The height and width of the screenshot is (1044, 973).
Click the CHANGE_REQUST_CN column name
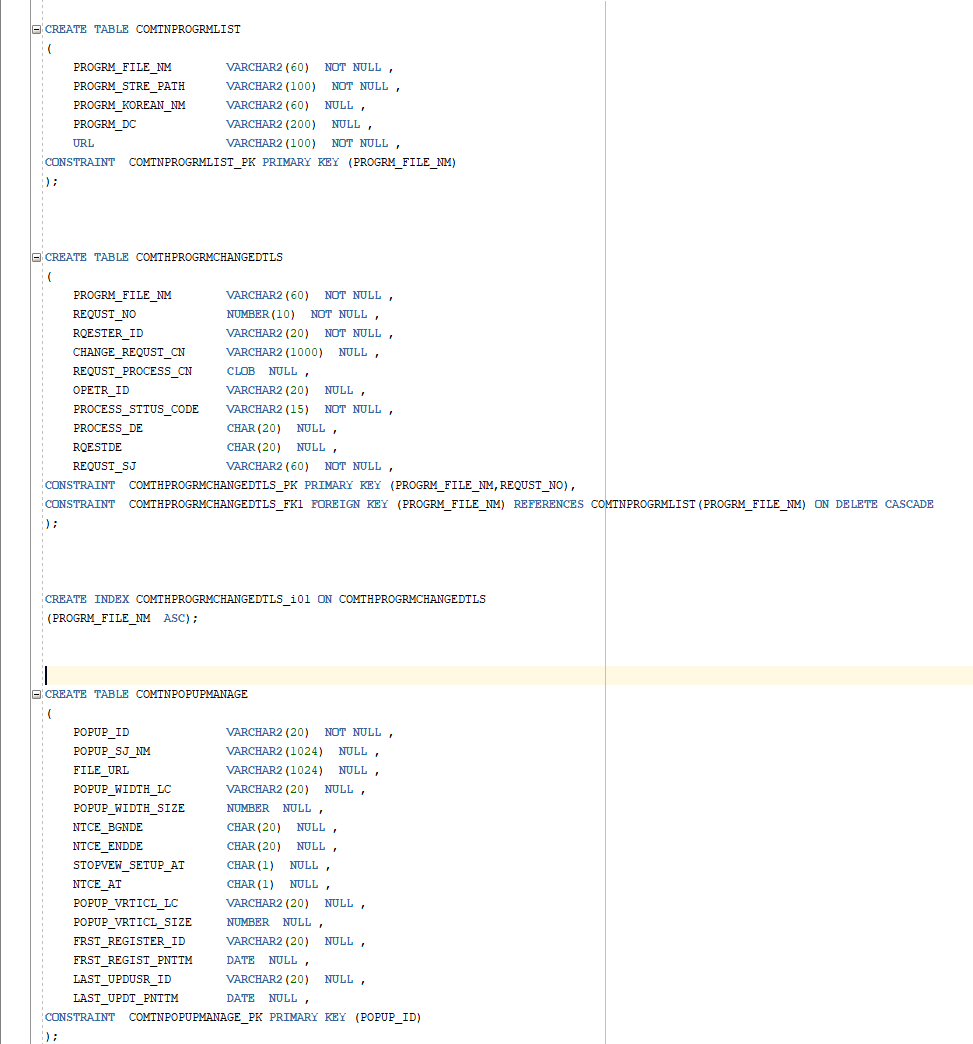click(129, 352)
